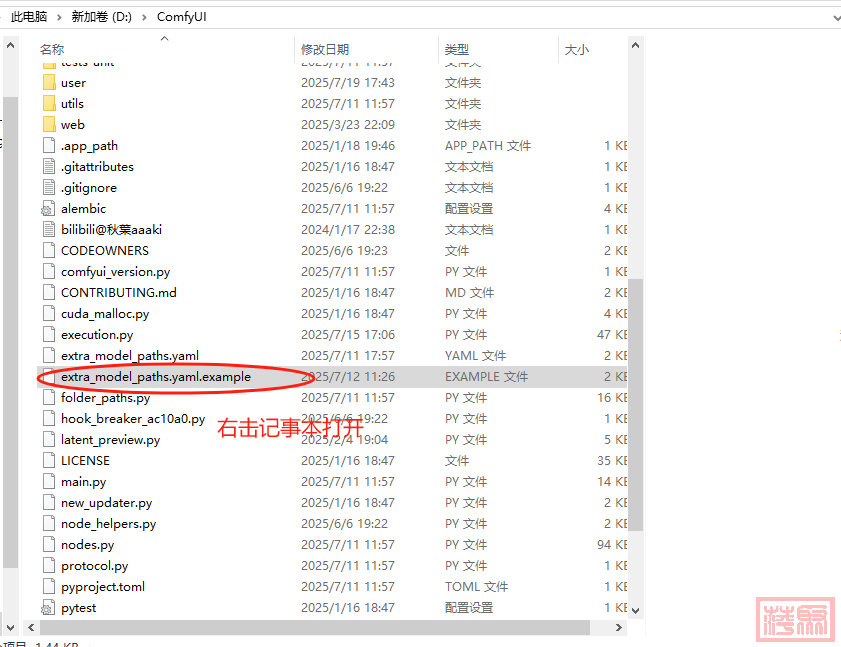Viewport: 841px width, 647px height.
Task: Click the horizontal scrollbar right arrow
Action: 621,628
